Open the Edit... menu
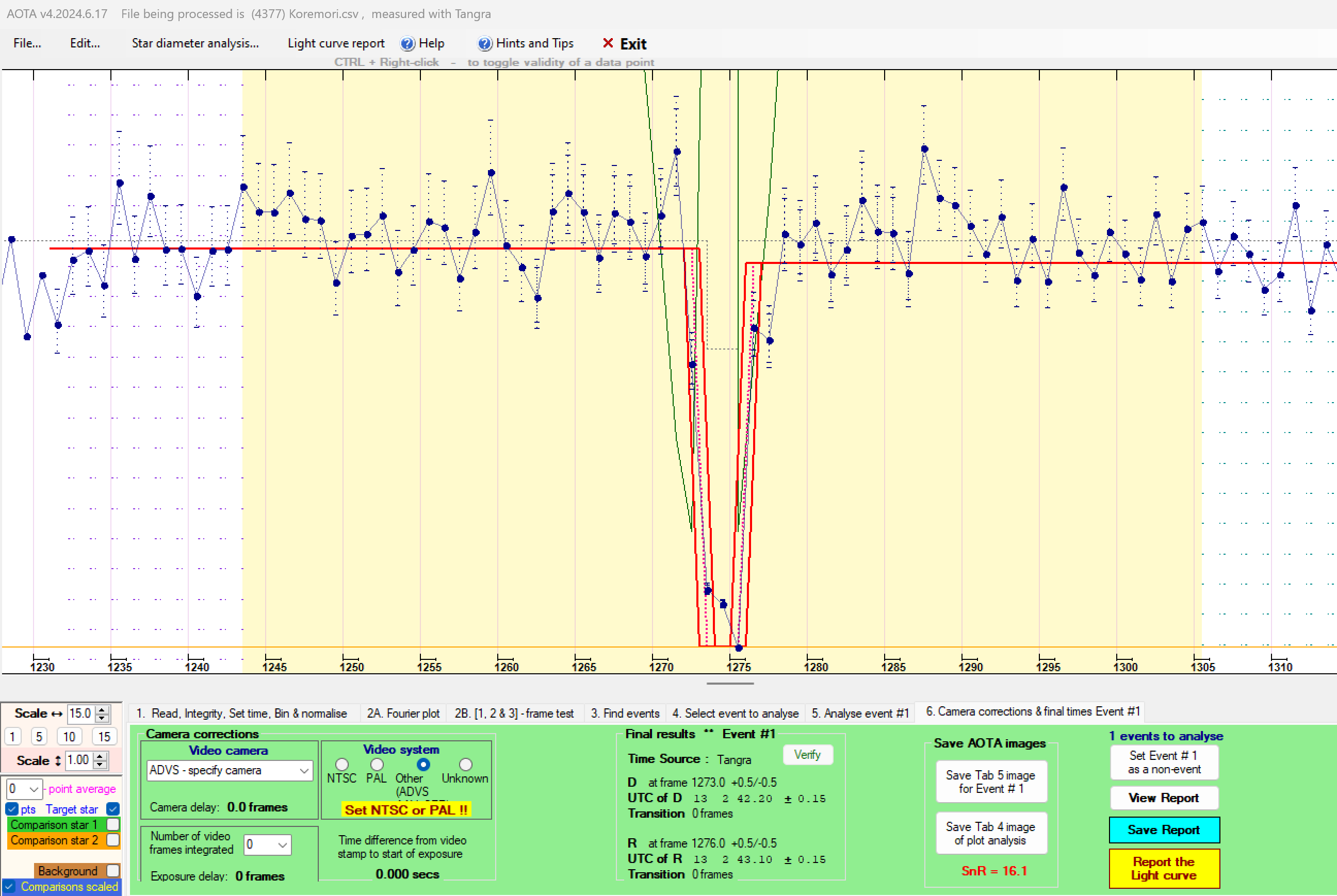The width and height of the screenshot is (1337, 896). tap(85, 43)
